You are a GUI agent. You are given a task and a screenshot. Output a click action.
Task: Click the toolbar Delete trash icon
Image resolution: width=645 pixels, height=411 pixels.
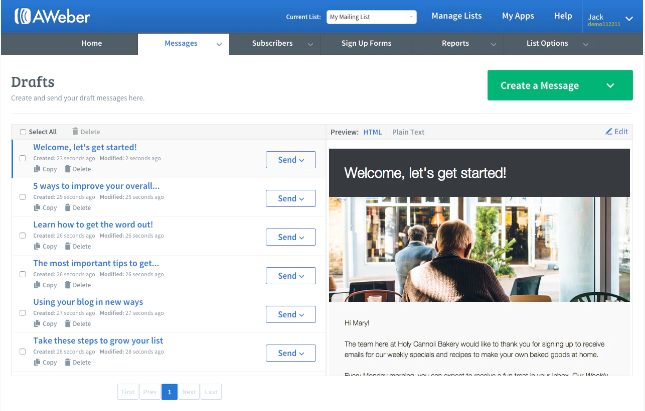tap(75, 132)
